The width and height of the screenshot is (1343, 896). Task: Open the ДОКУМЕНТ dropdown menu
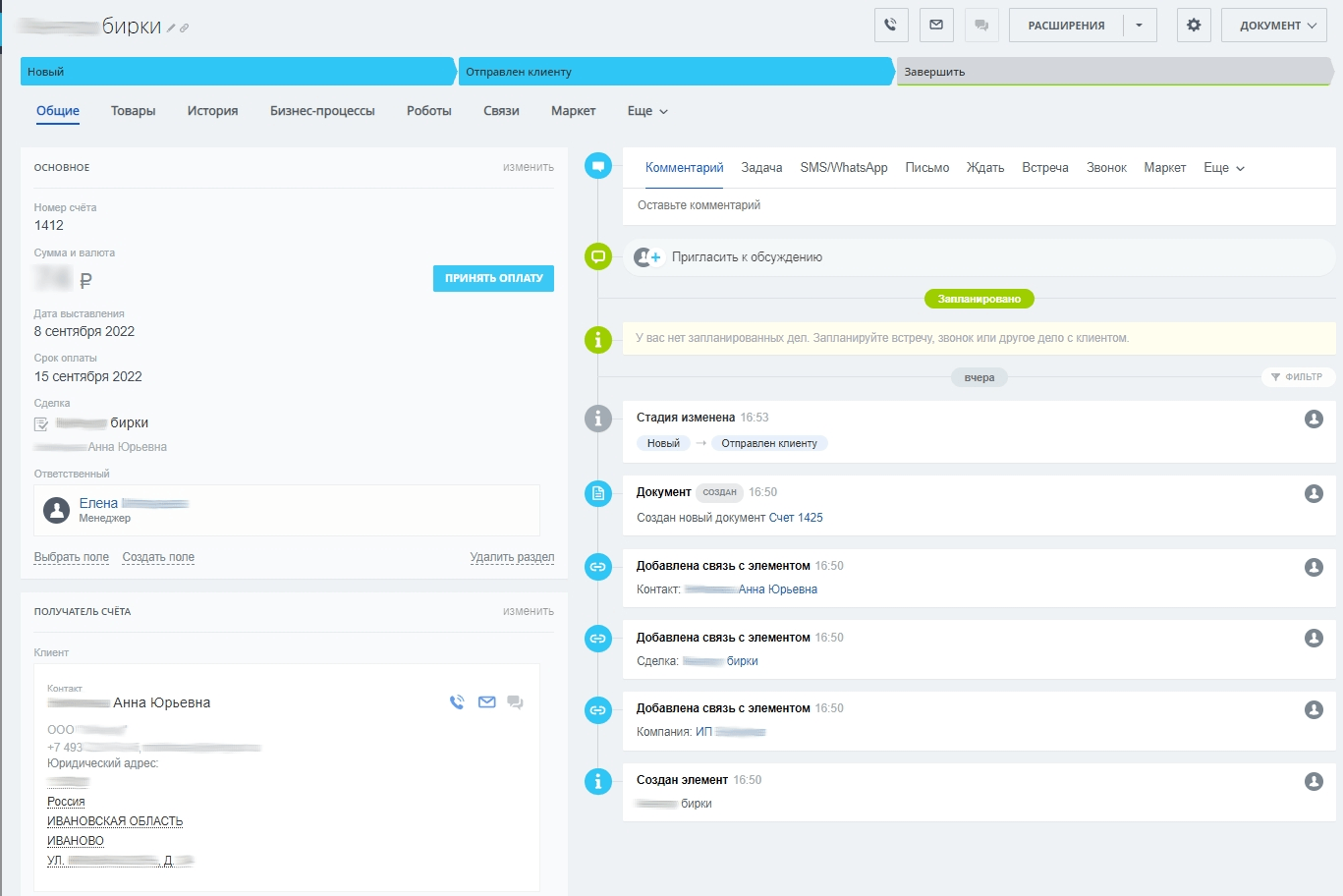1274,26
